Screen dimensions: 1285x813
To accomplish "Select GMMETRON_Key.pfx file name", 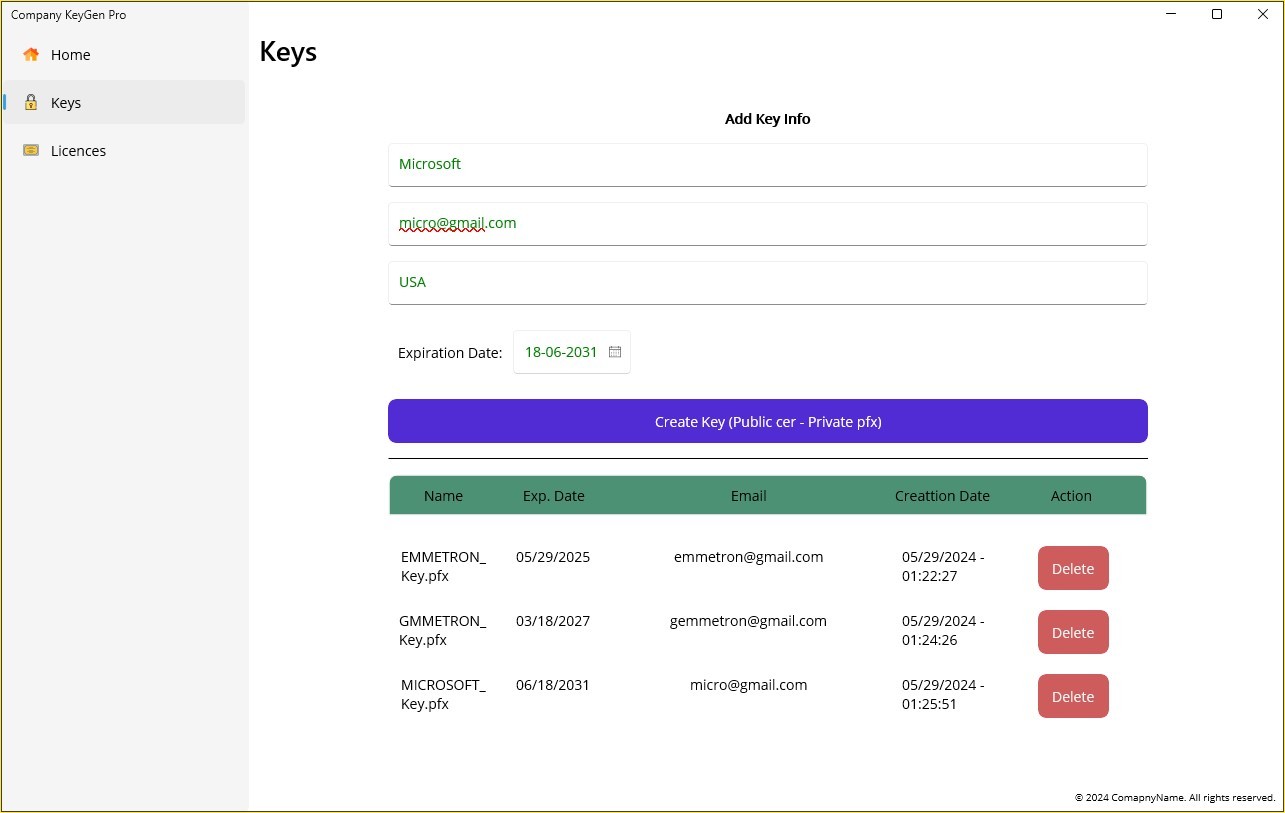I will (x=442, y=630).
